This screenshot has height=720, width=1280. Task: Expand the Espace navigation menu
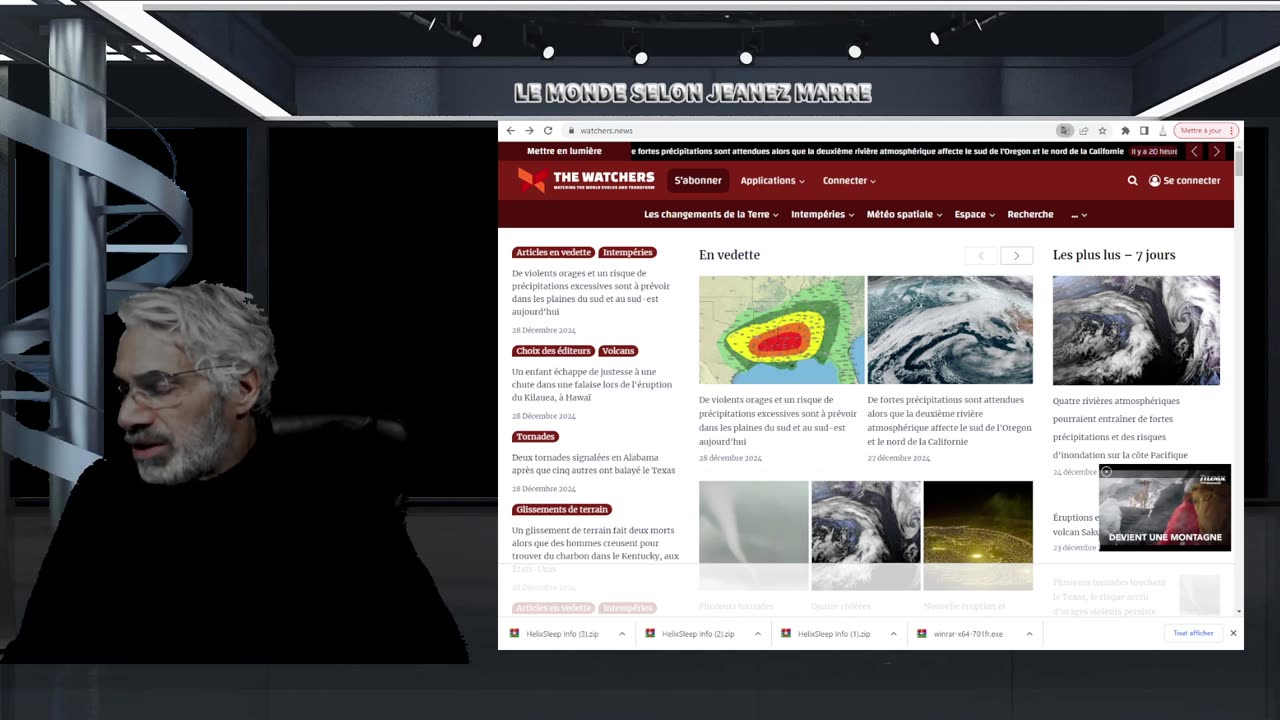click(x=974, y=214)
